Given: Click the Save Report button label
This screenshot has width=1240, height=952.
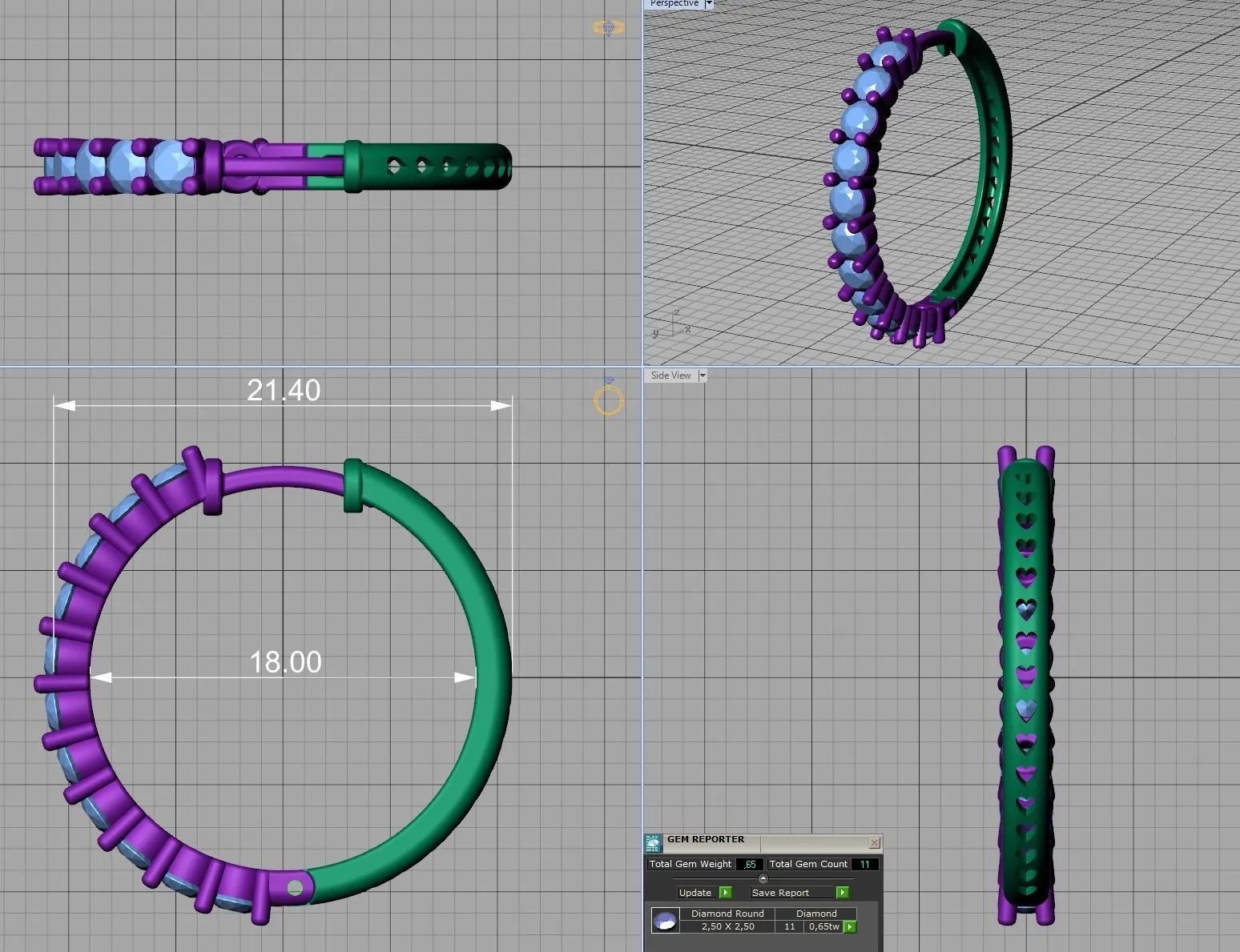Looking at the screenshot, I should [780, 893].
